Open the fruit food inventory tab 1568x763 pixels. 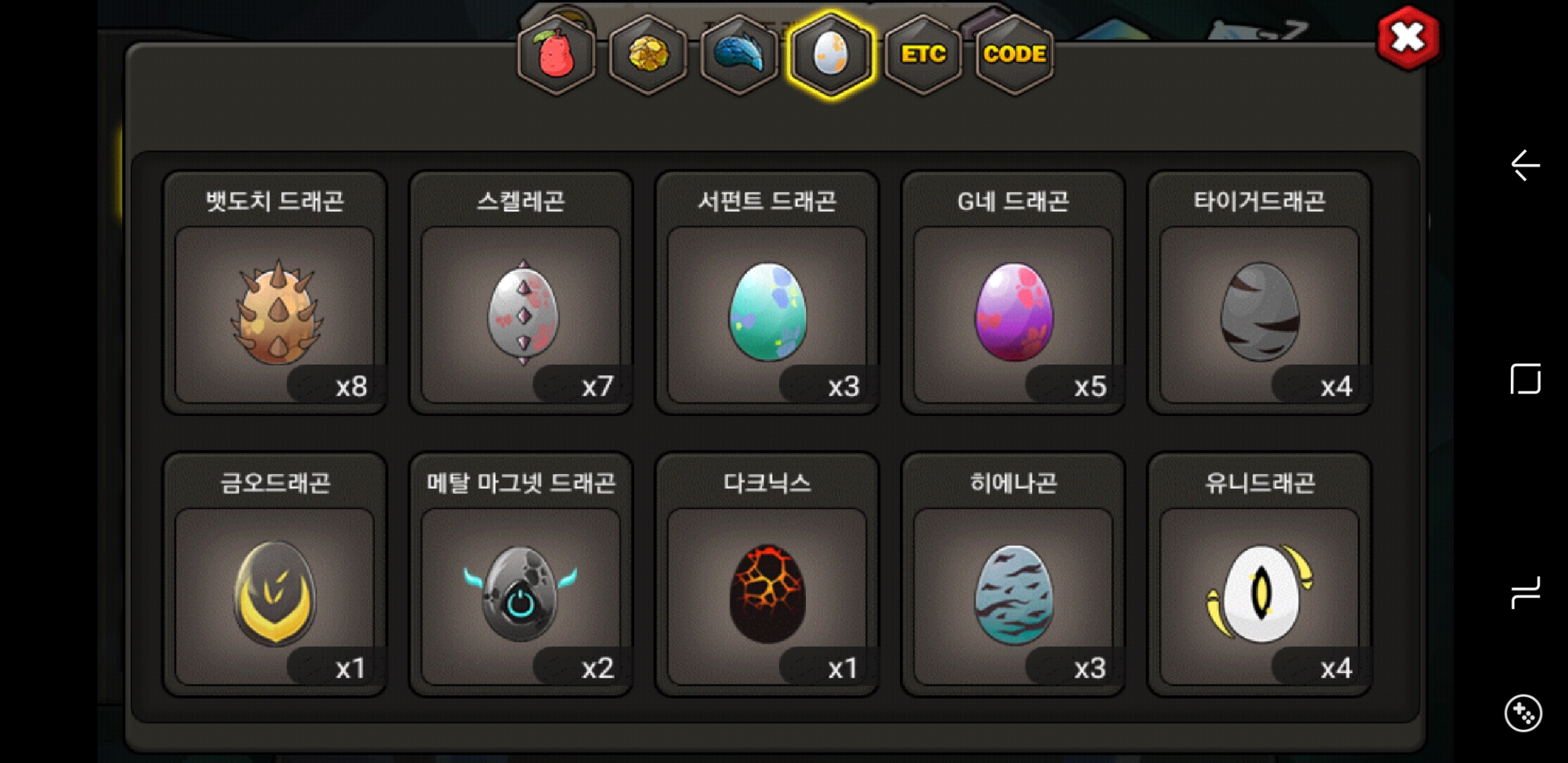(x=557, y=54)
